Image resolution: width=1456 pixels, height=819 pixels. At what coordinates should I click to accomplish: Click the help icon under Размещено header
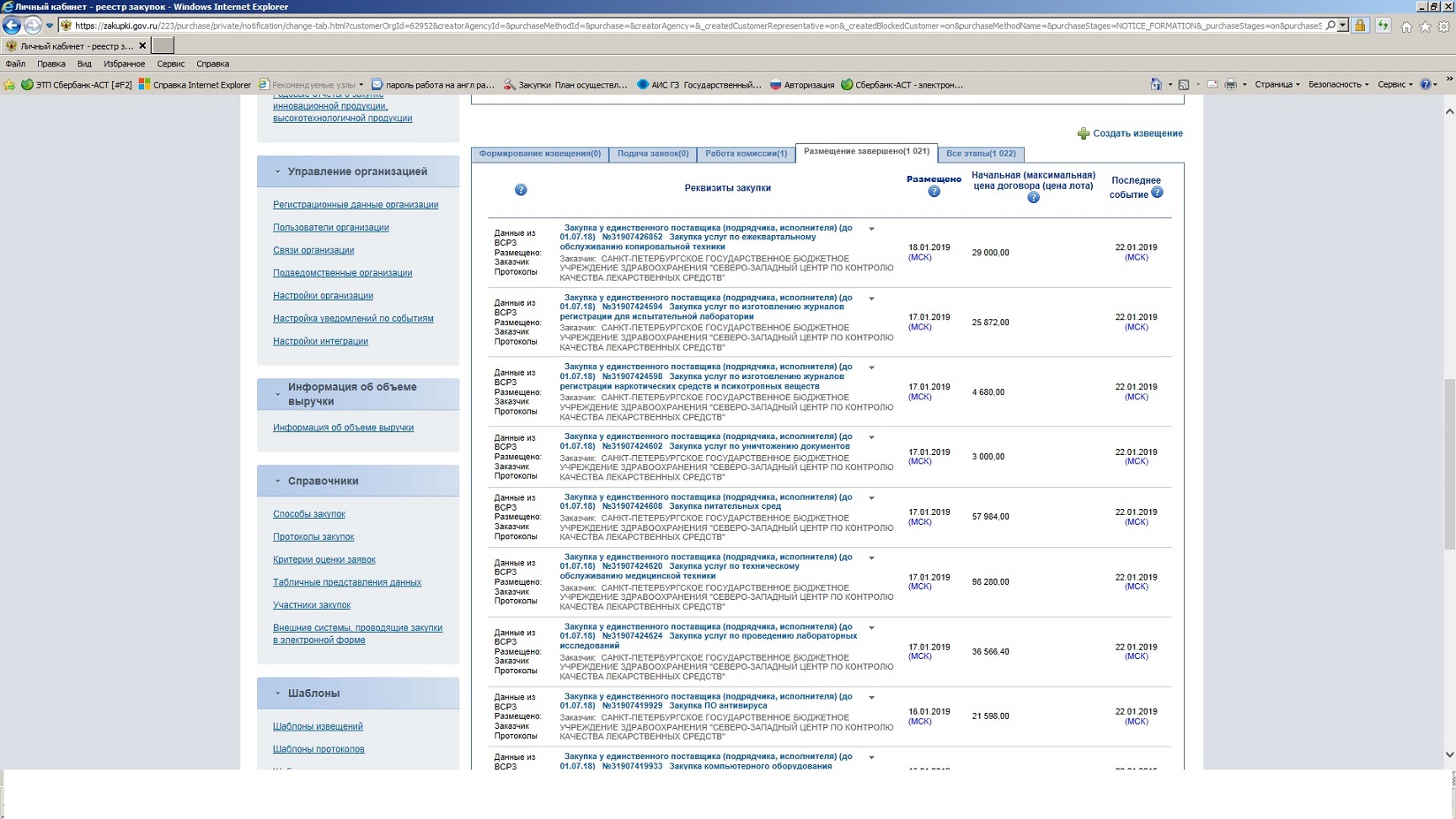pos(934,192)
